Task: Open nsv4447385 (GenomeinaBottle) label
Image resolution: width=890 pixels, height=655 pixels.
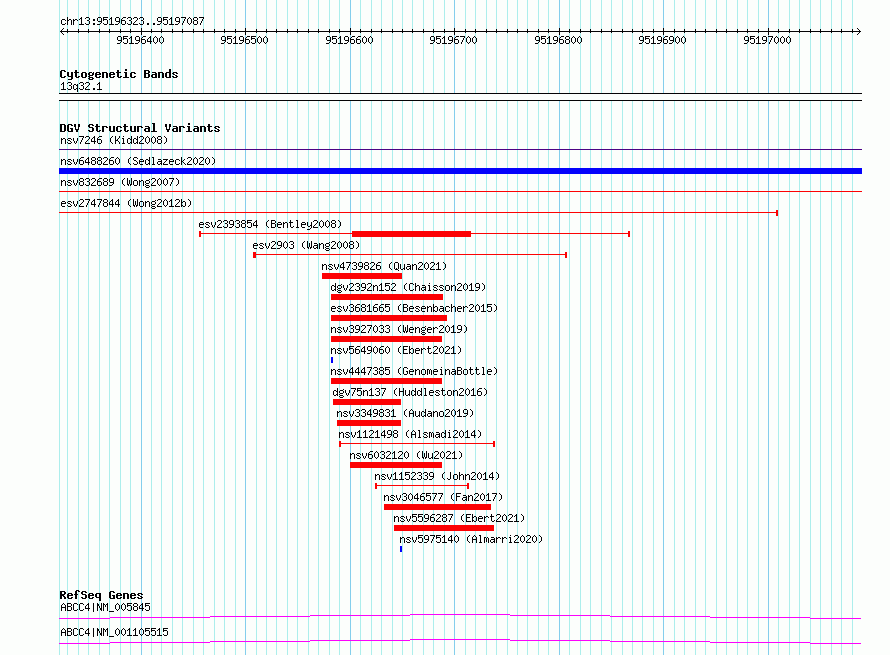Action: click(x=414, y=371)
